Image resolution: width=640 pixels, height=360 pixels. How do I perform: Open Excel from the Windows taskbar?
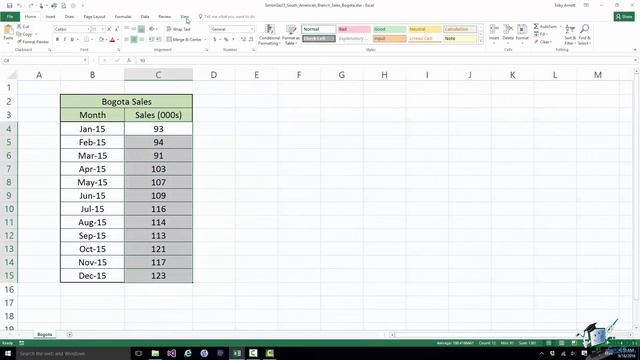pyautogui.click(x=237, y=353)
